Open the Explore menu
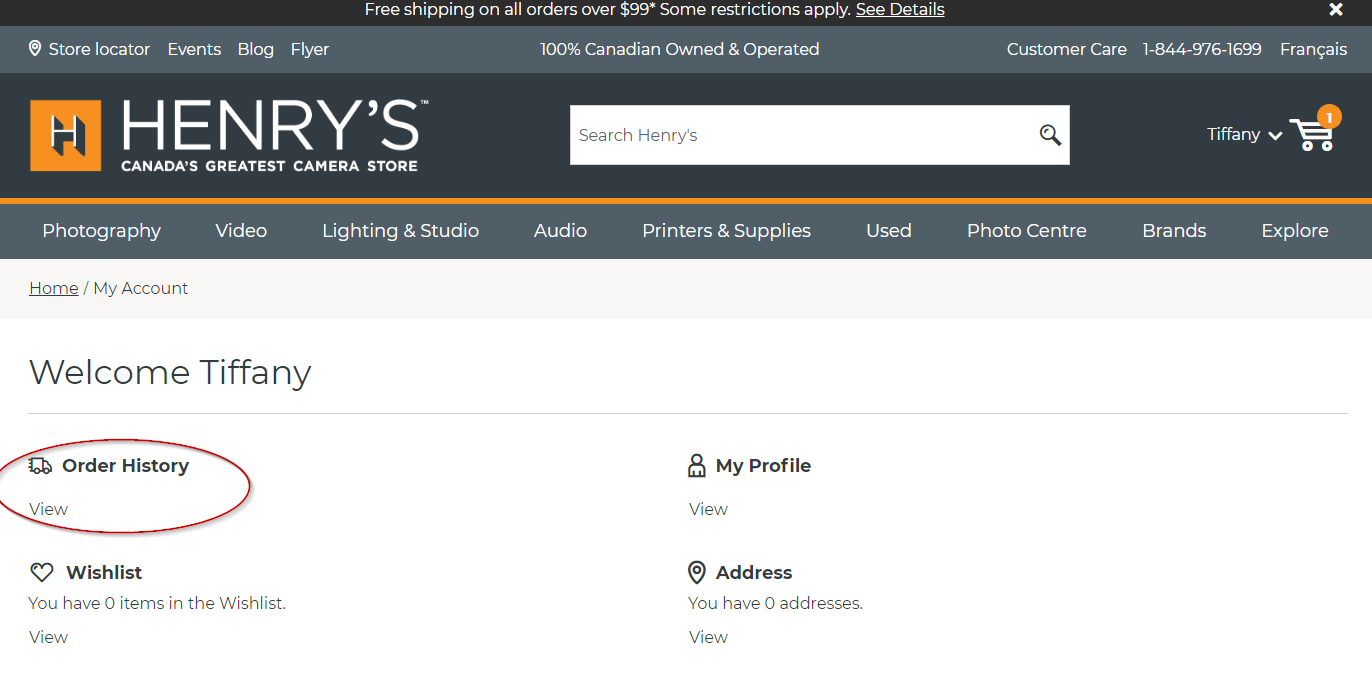 [1295, 231]
